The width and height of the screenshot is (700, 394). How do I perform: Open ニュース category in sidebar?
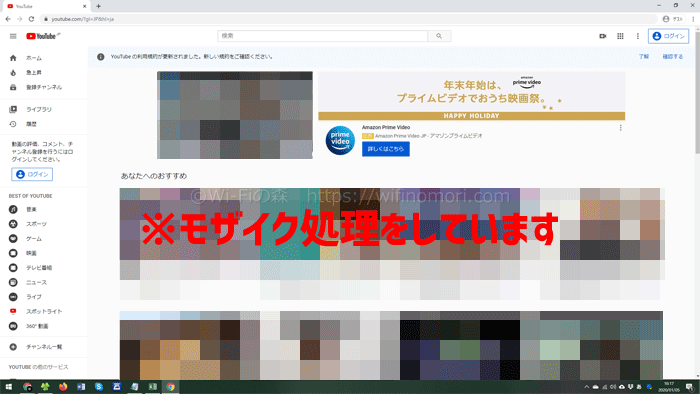[44, 282]
